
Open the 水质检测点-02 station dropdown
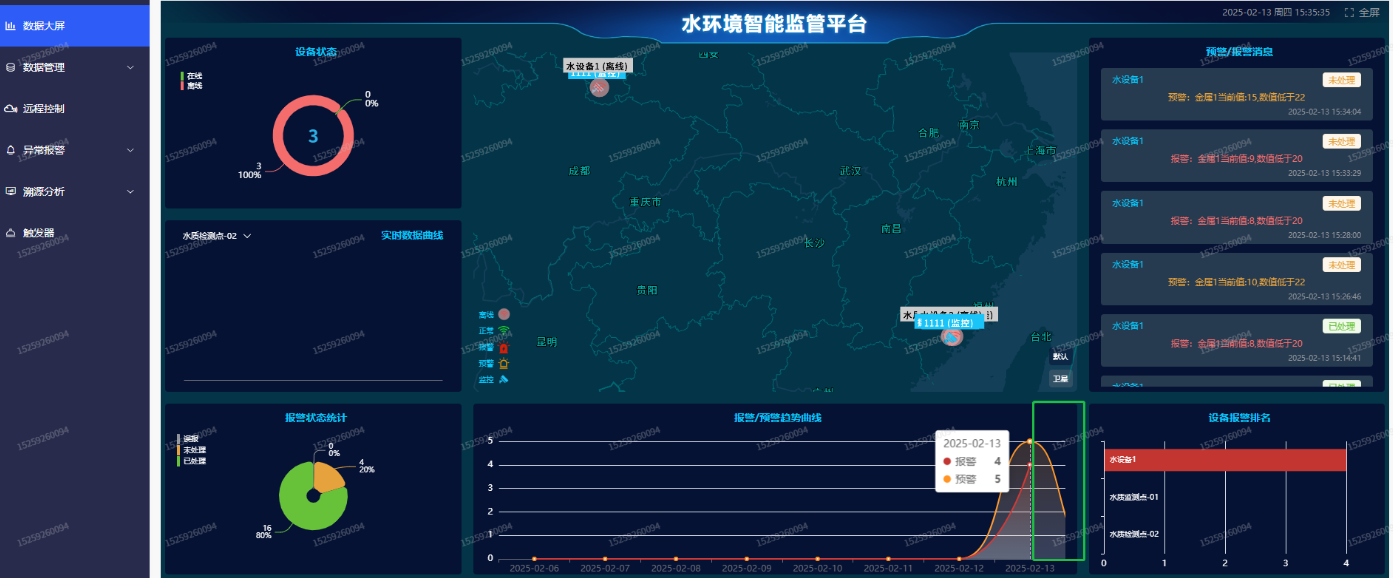click(216, 236)
